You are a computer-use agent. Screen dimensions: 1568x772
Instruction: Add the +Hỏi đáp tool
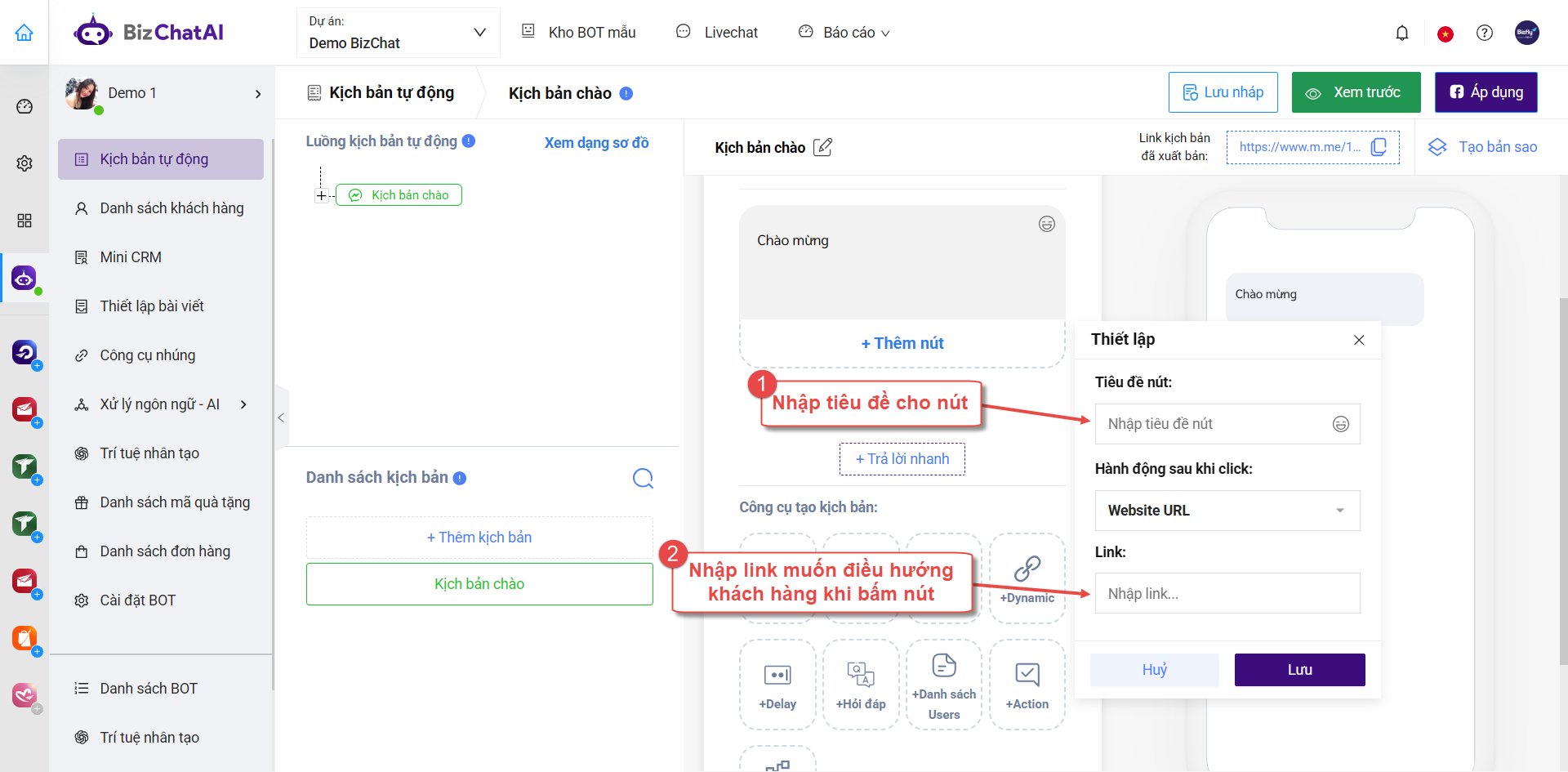point(861,685)
